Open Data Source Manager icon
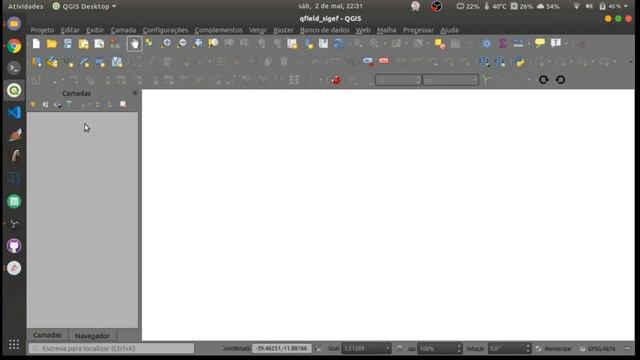The width and height of the screenshot is (640, 360). pyautogui.click(x=37, y=62)
